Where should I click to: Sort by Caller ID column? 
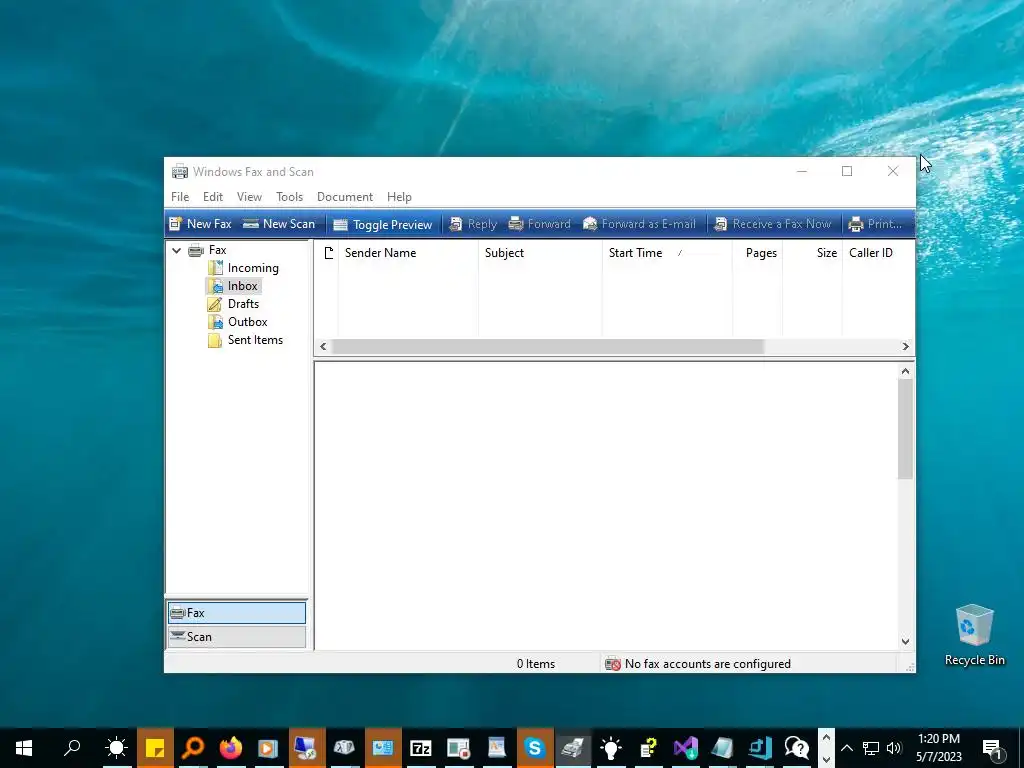coord(878,253)
